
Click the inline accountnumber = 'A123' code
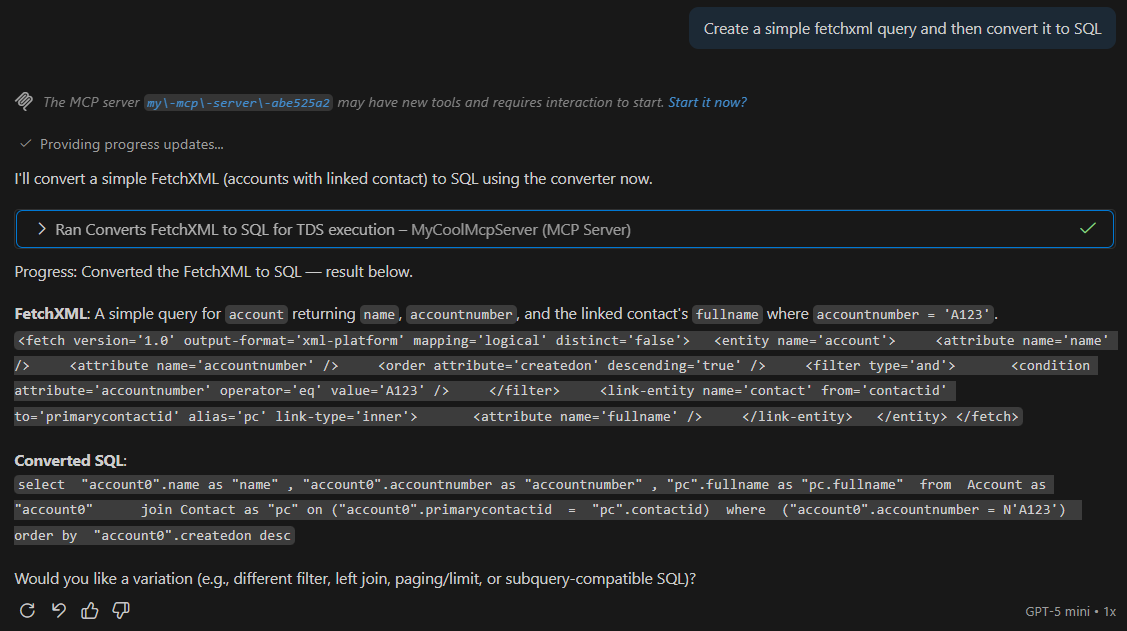point(904,314)
